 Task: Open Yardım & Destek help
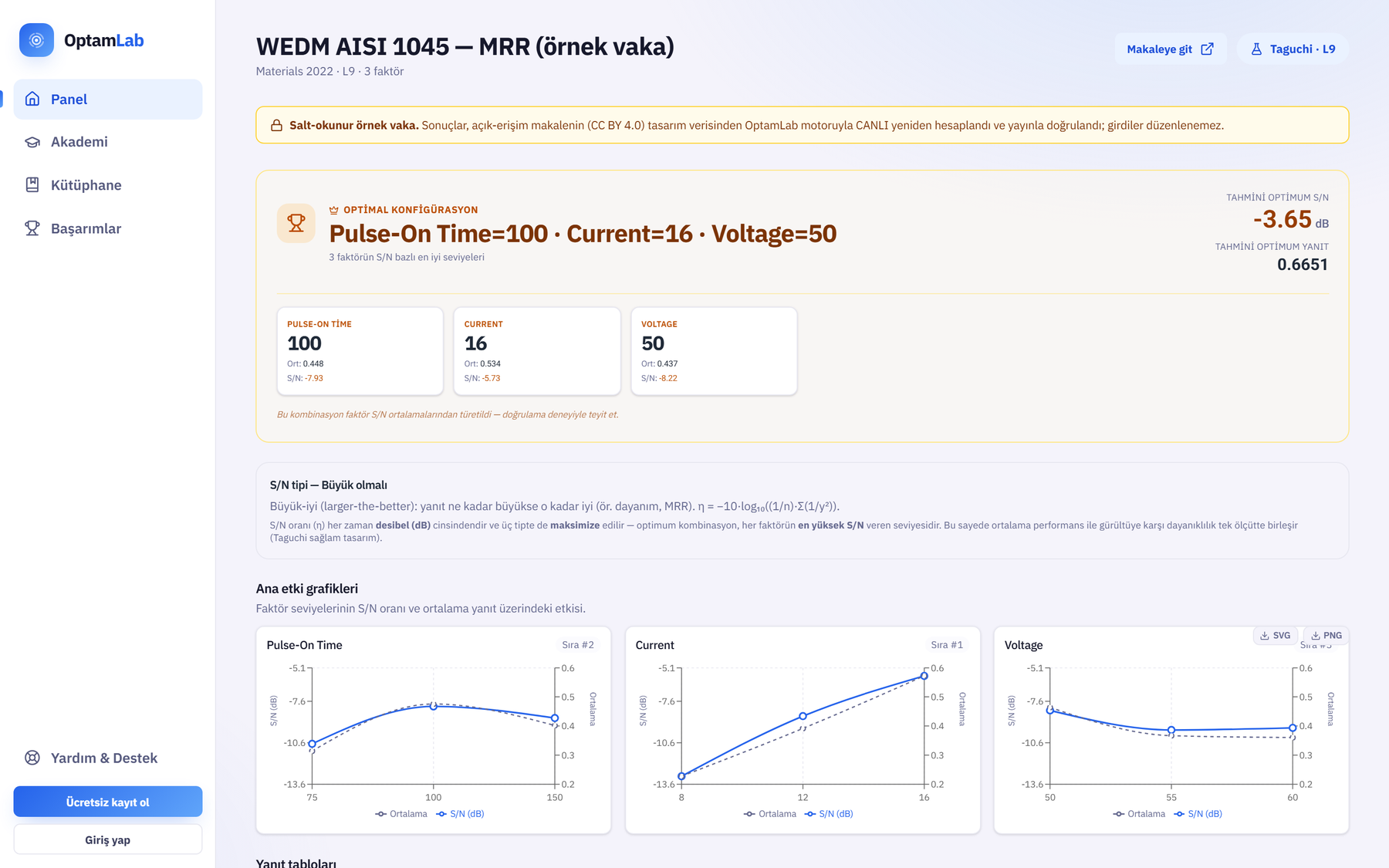click(108, 758)
